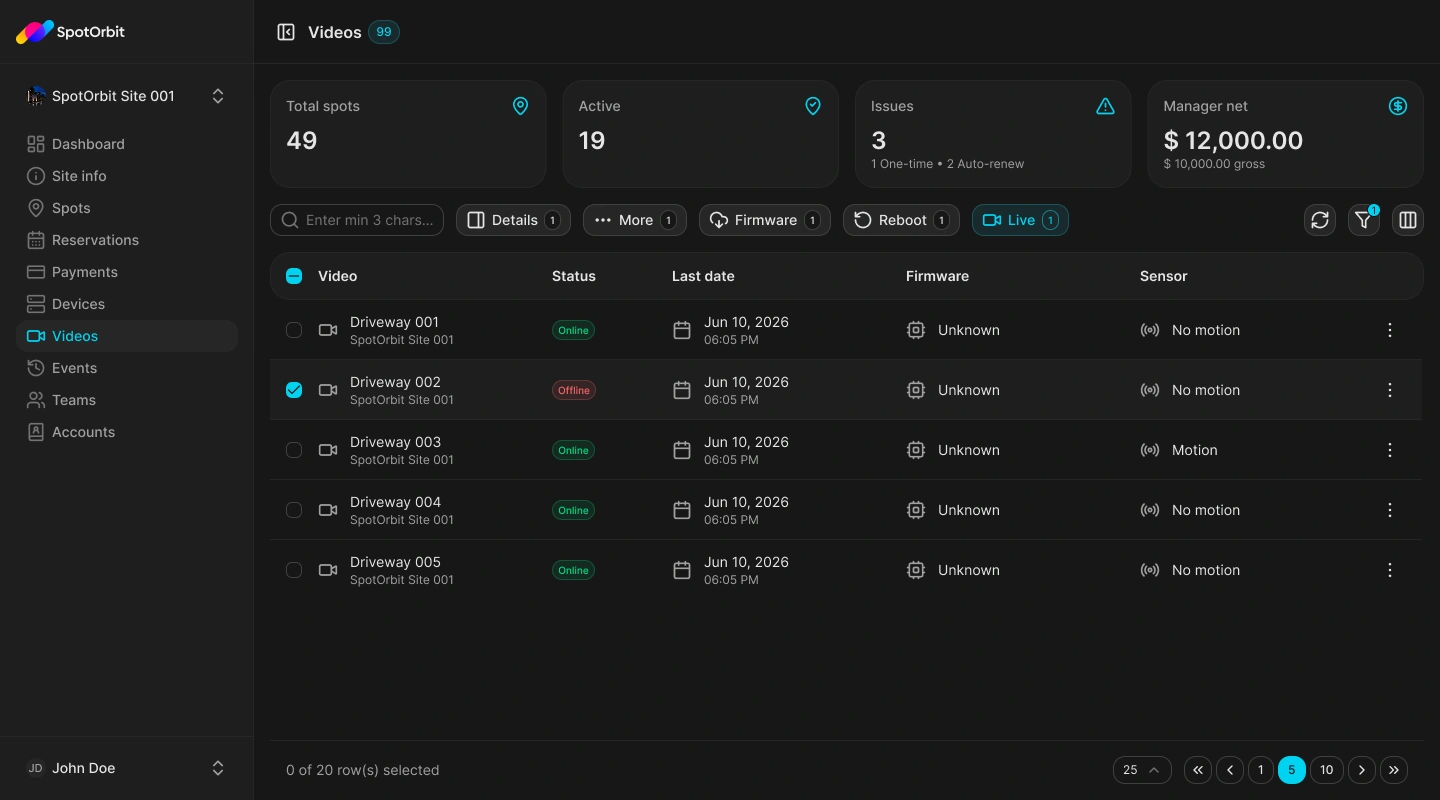Screen dimensions: 1440x800
Task: Select the Driveway 005 checkbox
Action: [294, 570]
